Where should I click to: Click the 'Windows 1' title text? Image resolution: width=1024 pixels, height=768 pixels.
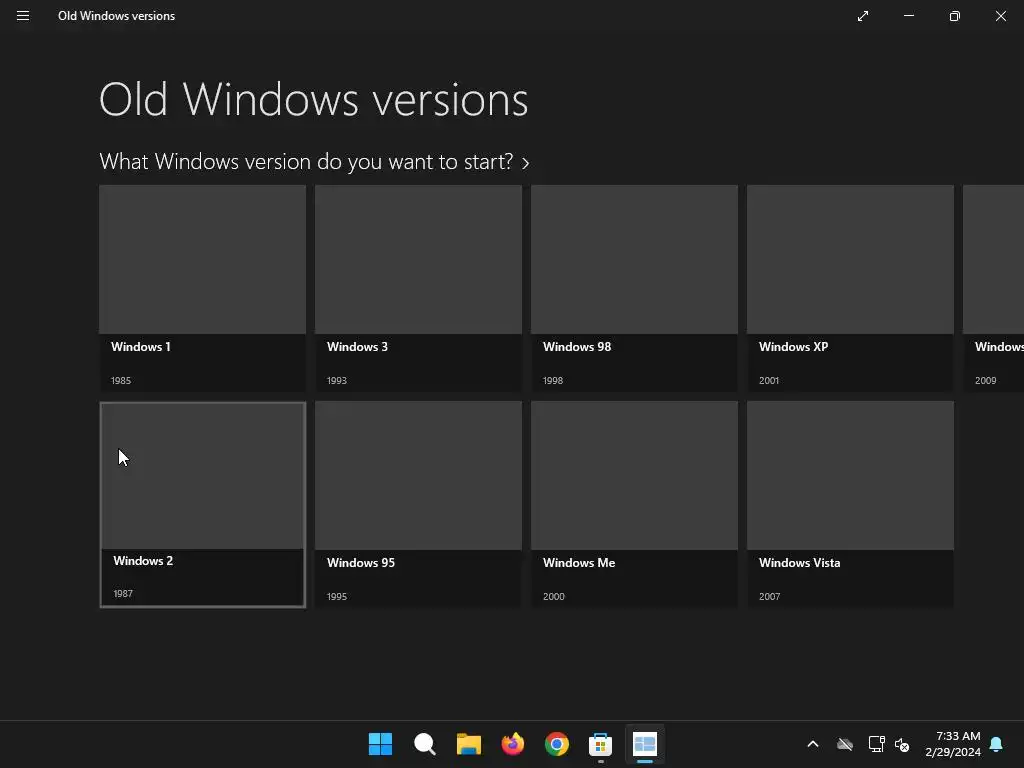coord(140,347)
